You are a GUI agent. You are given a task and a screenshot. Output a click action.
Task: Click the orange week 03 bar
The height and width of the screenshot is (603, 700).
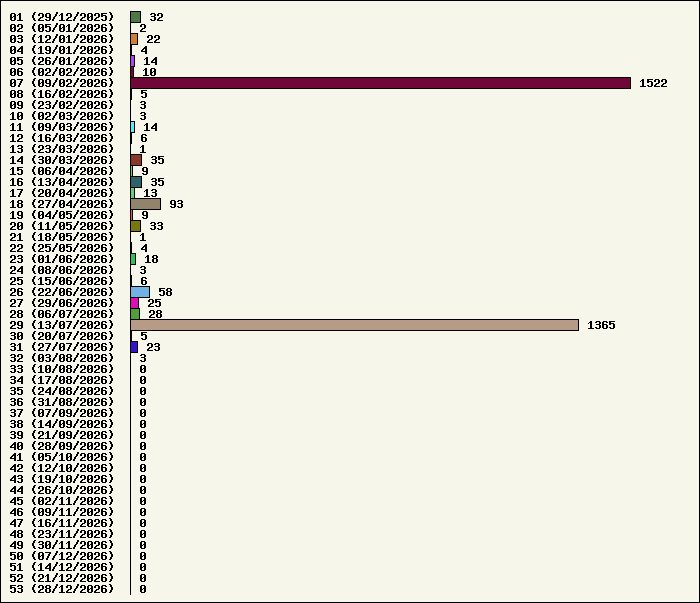point(134,39)
